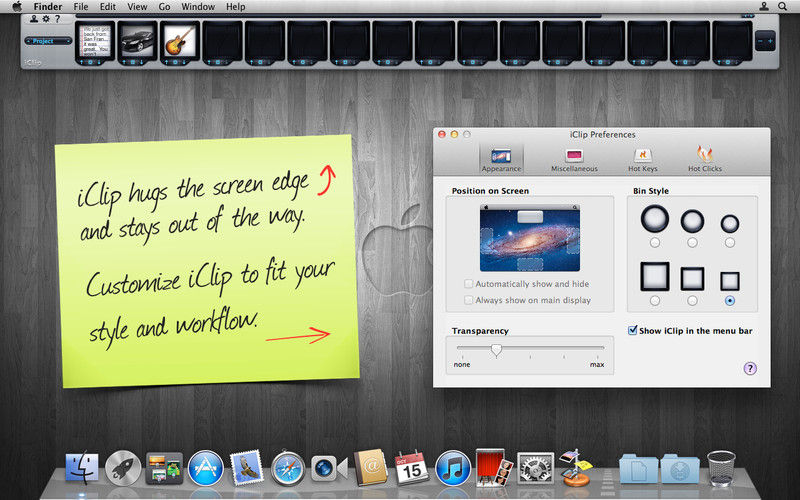
Task: Click the paste-out down arrow under car bin
Action: pyautogui.click(x=142, y=62)
